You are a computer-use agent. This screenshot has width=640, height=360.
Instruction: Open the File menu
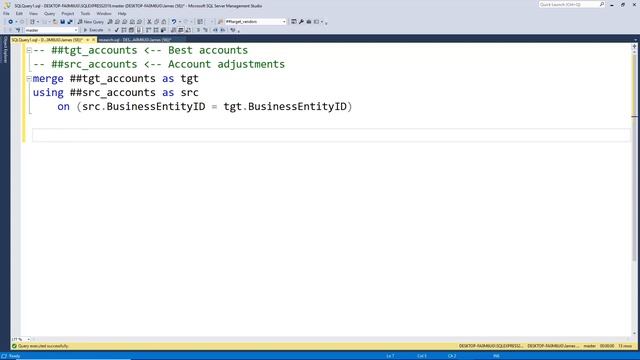(x=6, y=13)
